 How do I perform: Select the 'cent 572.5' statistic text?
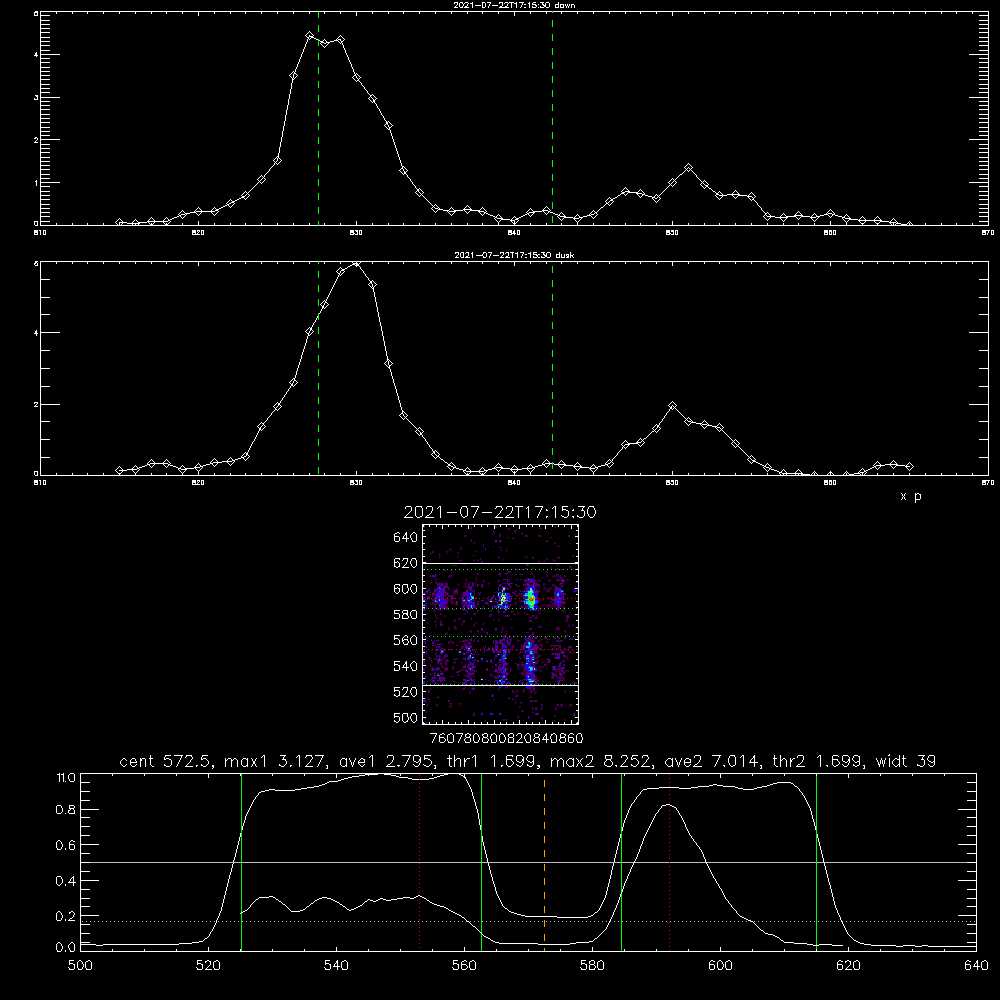coord(166,761)
